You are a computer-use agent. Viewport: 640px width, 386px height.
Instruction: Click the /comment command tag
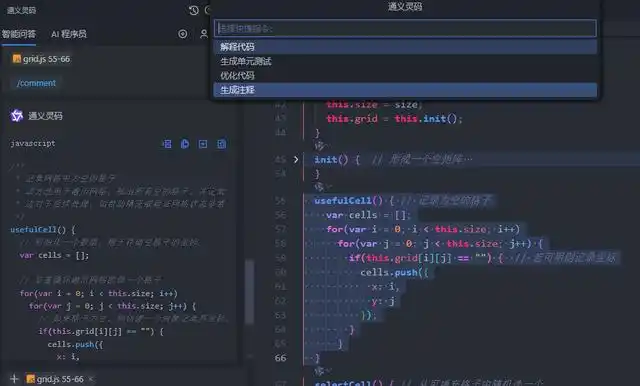36,83
